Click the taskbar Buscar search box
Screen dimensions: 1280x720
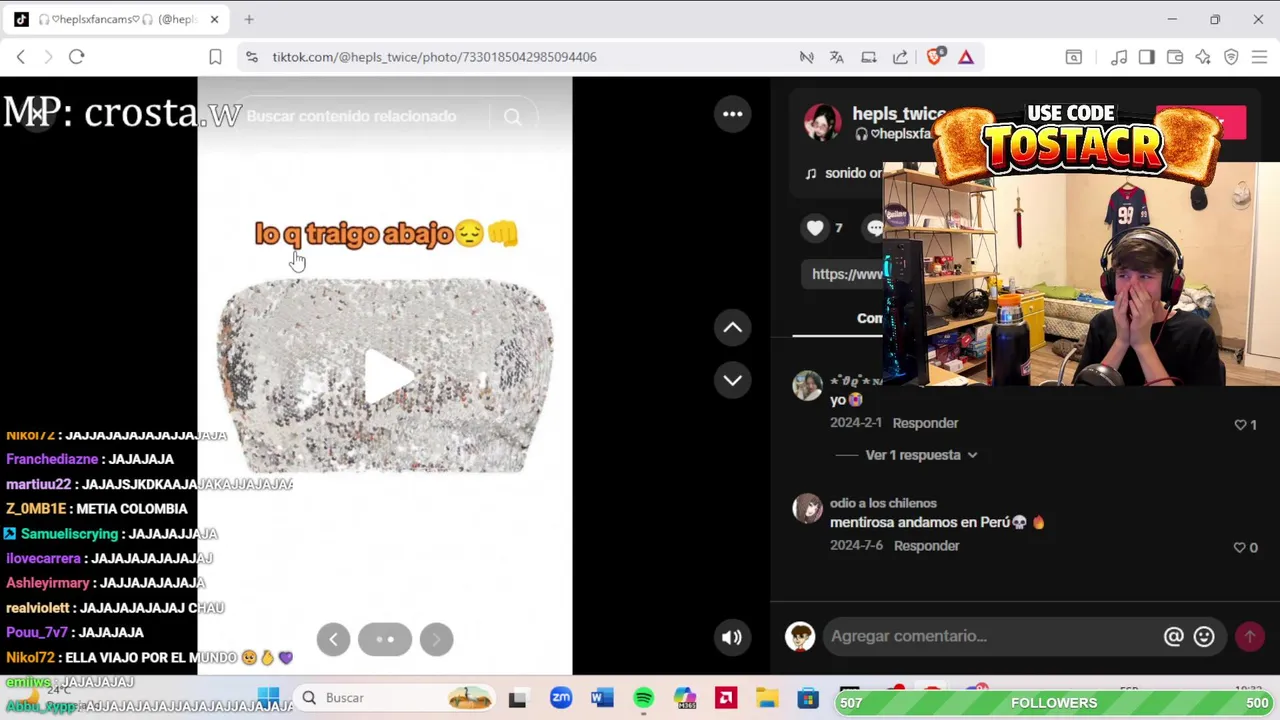point(395,698)
